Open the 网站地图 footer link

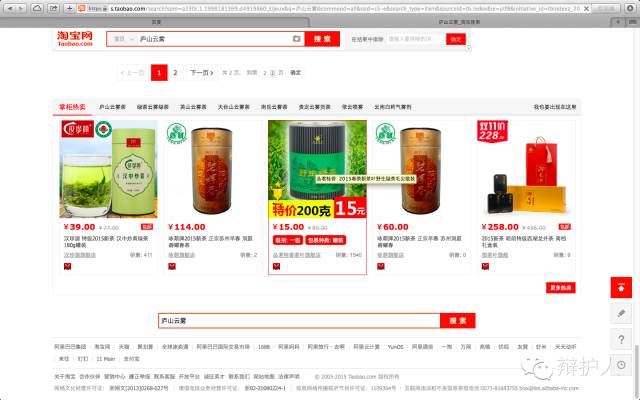(264, 376)
